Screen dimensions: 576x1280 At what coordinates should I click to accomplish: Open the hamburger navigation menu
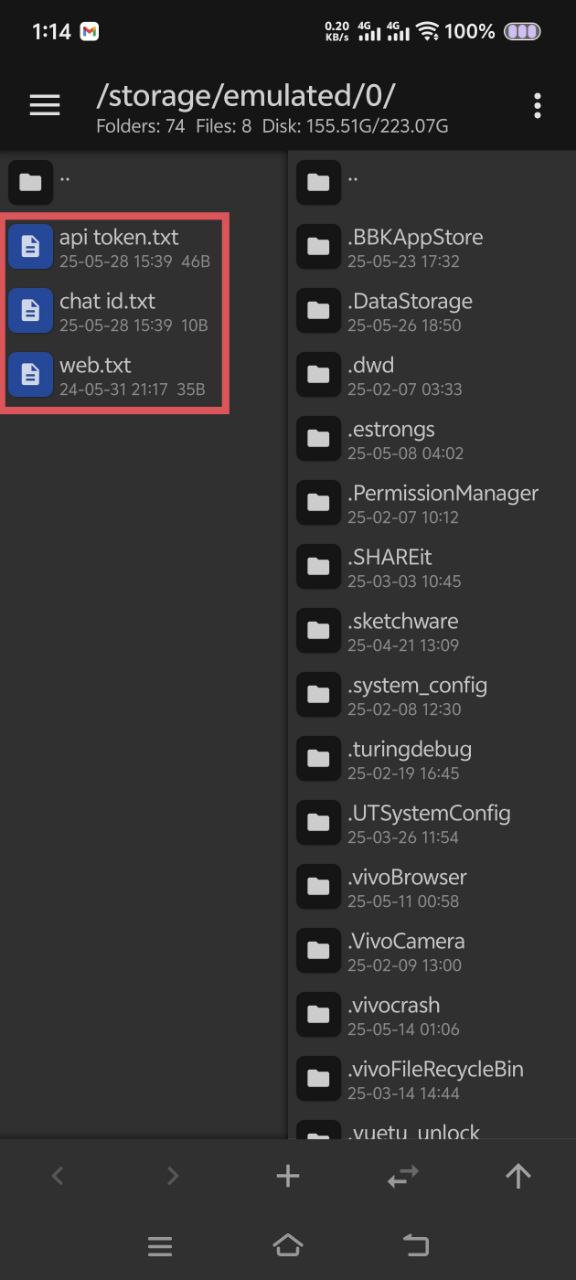45,105
